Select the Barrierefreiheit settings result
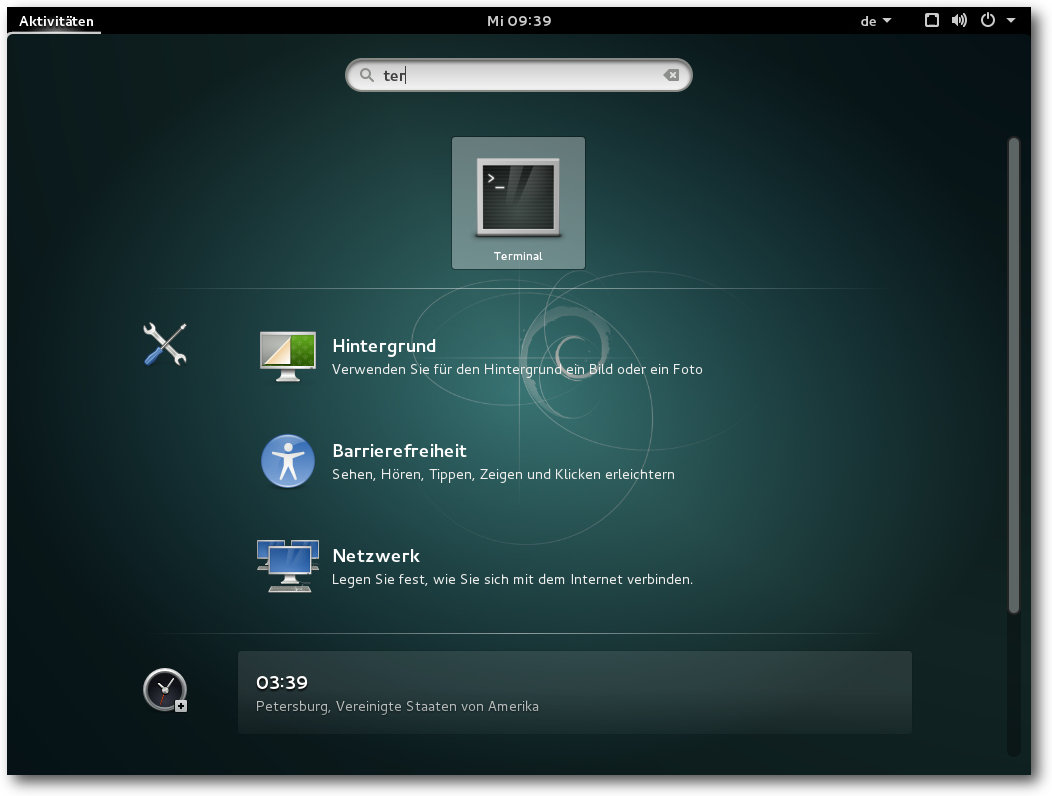The height and width of the screenshot is (796, 1052). pyautogui.click(x=574, y=461)
